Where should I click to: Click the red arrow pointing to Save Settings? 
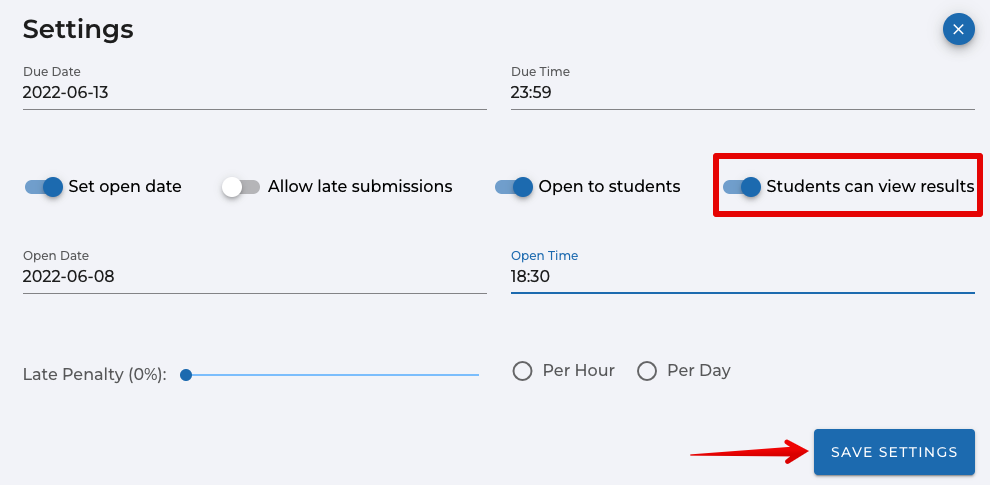point(750,452)
